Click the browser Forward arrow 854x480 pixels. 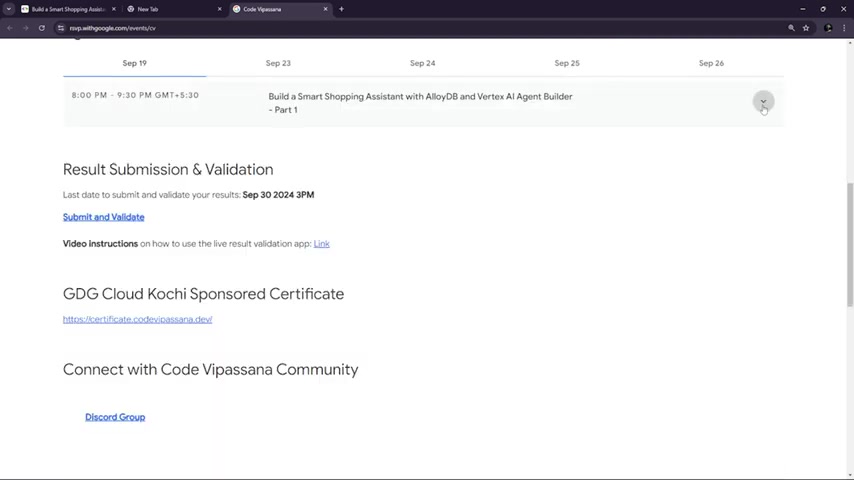point(26,28)
